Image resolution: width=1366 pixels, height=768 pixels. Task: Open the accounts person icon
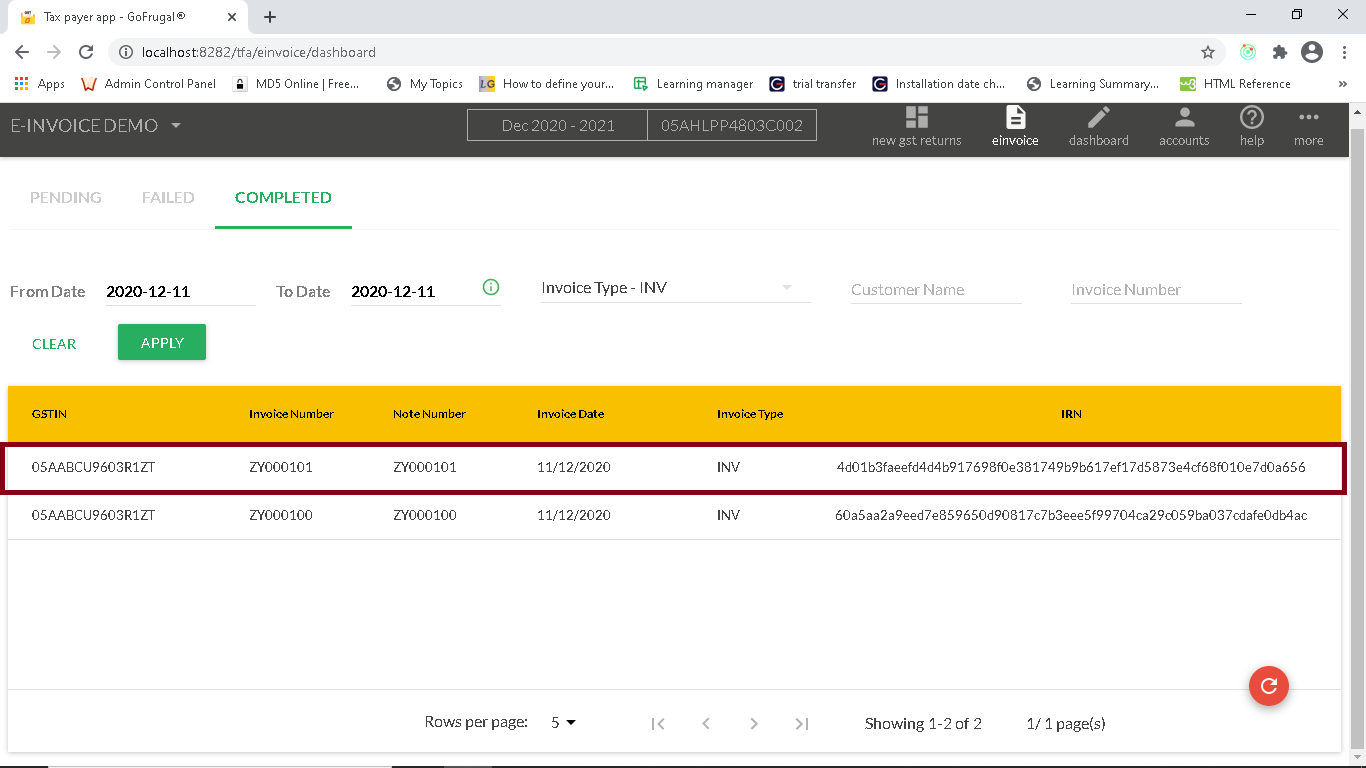tap(1184, 118)
